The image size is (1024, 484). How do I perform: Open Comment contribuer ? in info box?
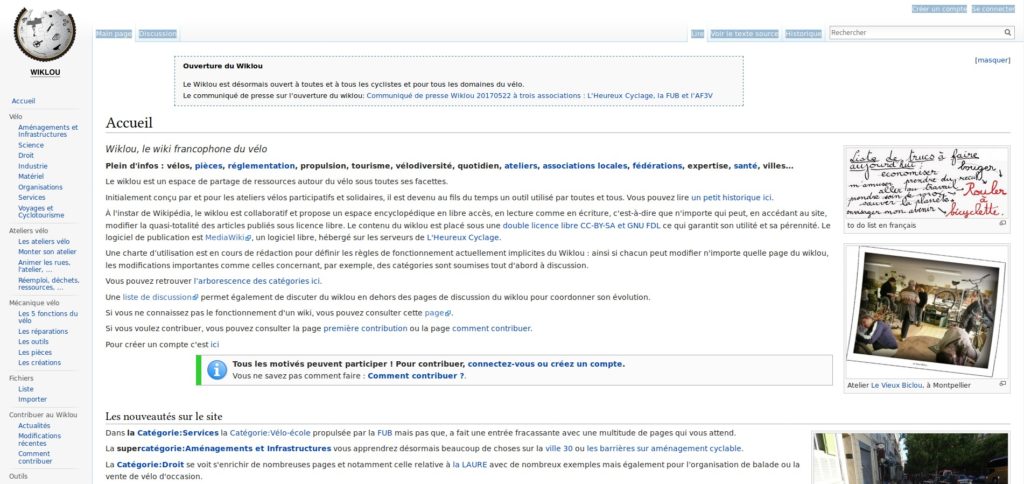[x=416, y=376]
